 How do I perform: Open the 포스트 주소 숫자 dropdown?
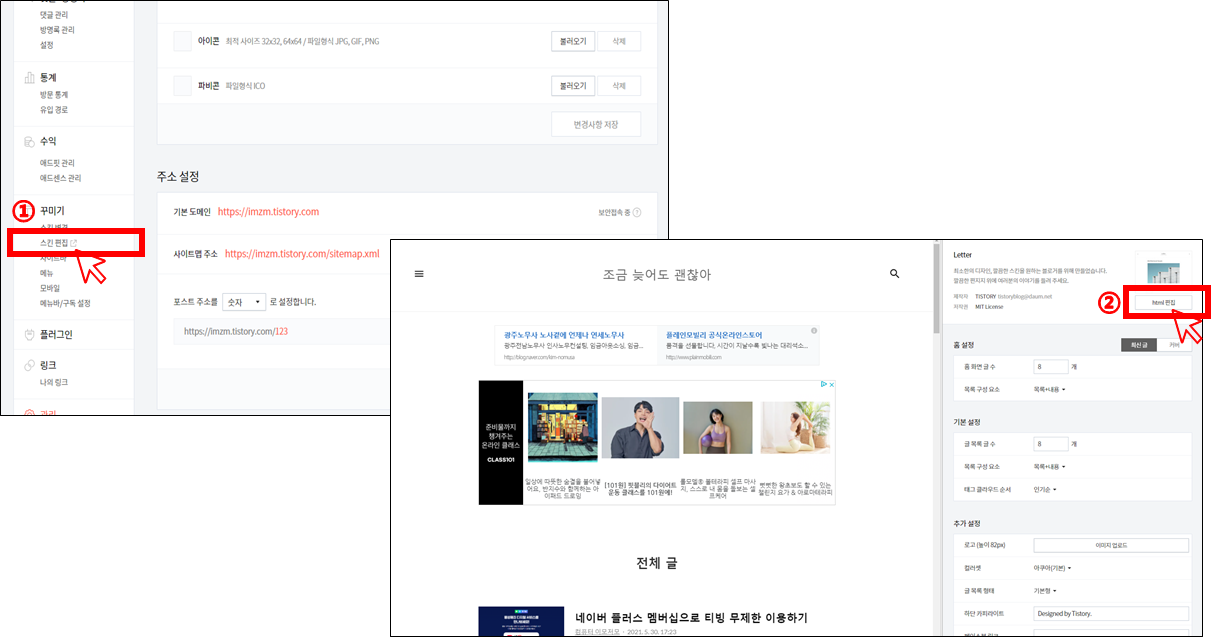(245, 301)
